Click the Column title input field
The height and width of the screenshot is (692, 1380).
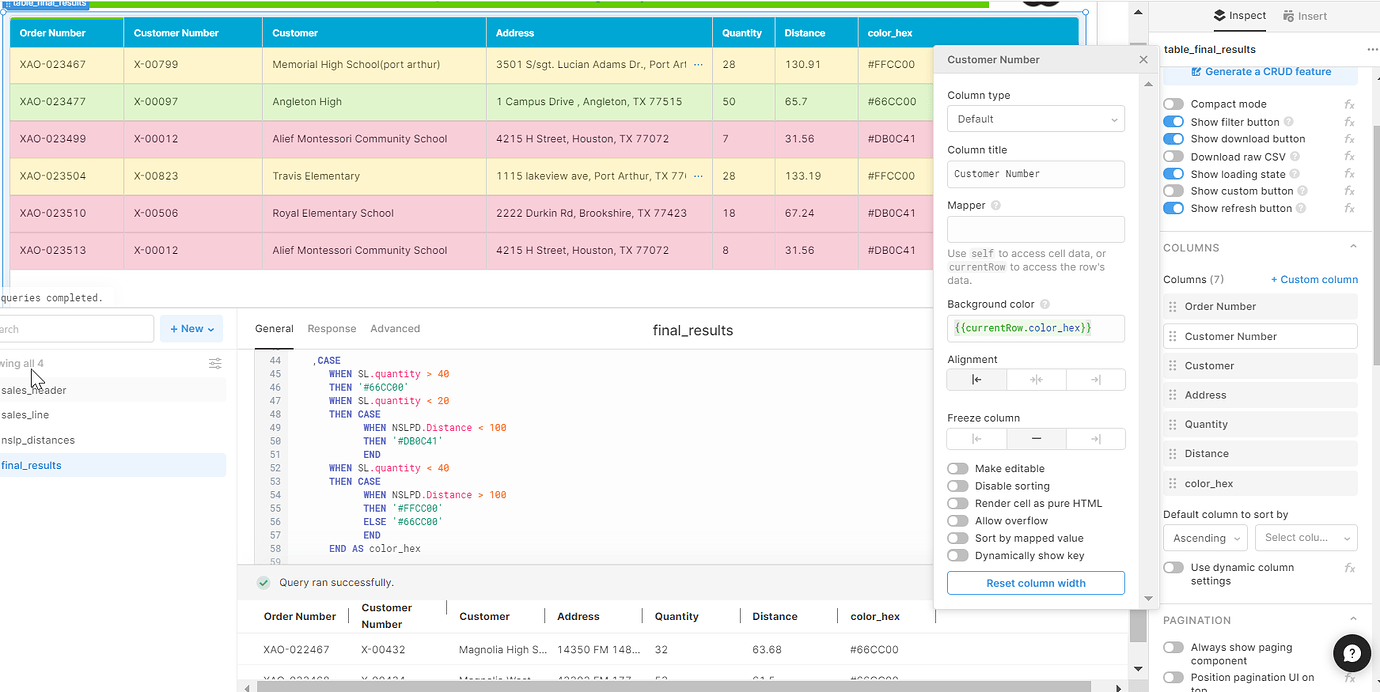click(1035, 174)
